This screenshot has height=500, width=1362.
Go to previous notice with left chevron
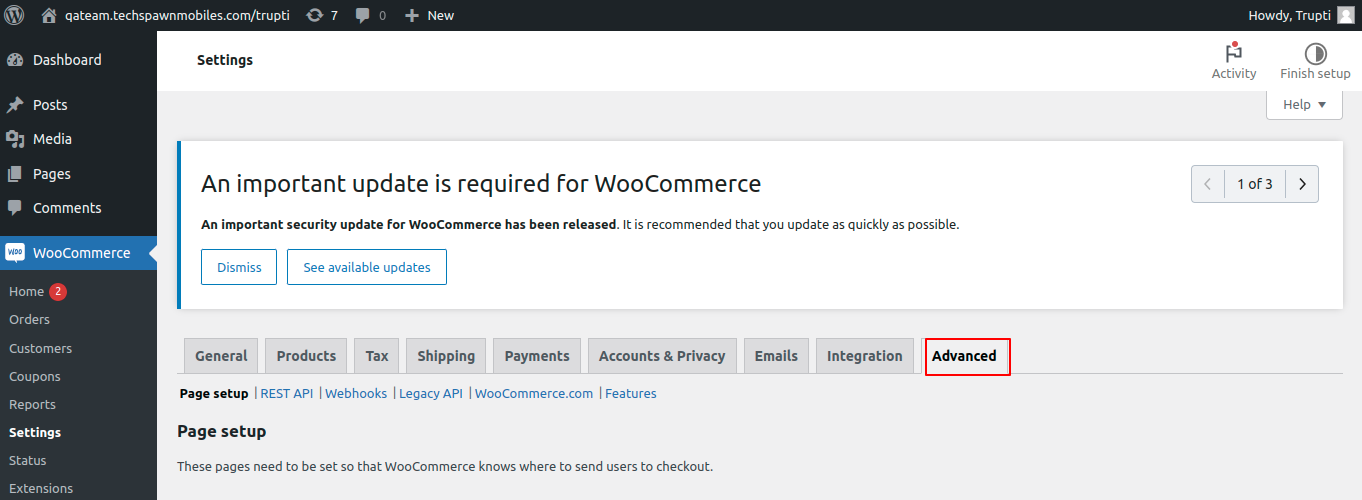(x=1208, y=184)
